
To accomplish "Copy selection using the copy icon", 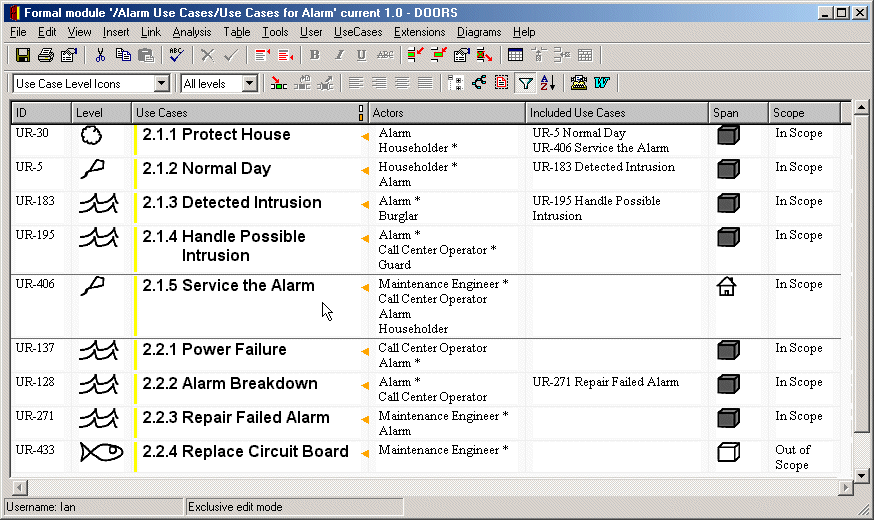I will pos(123,55).
